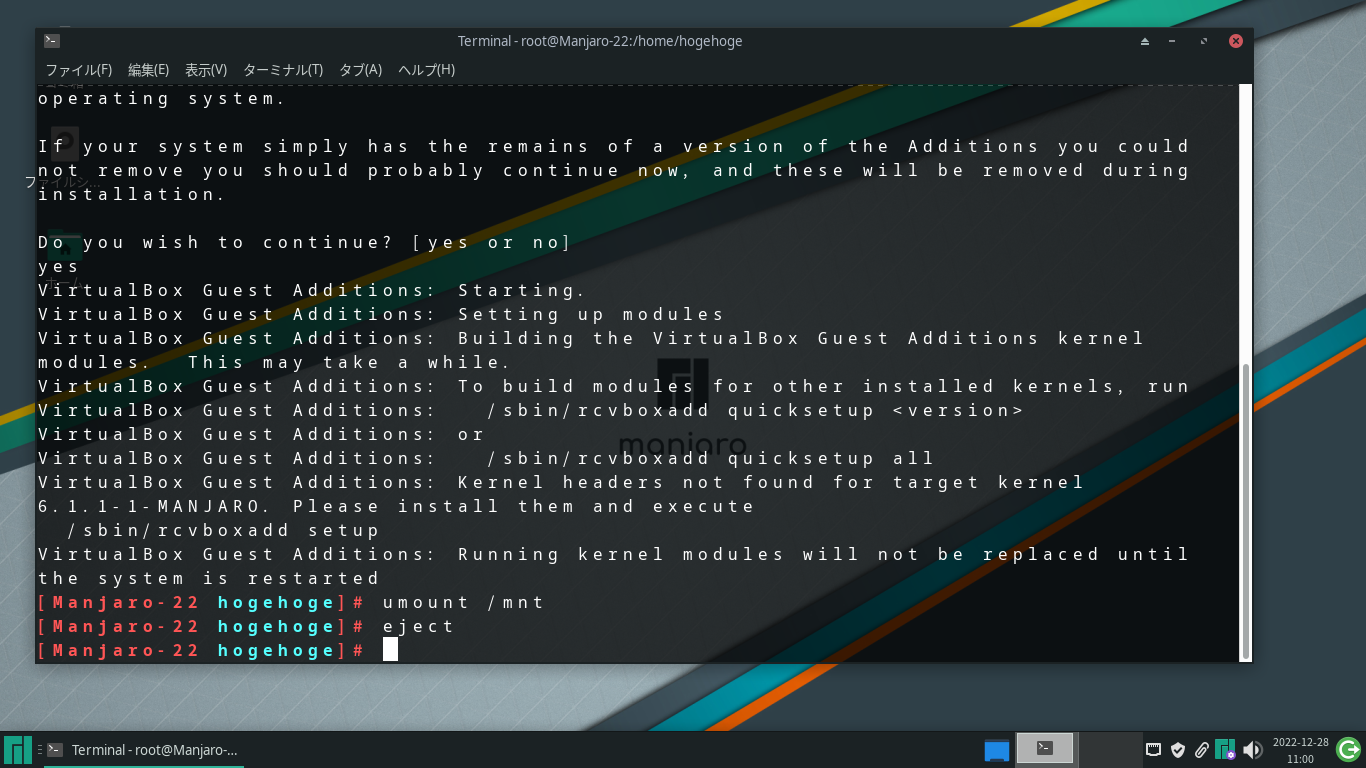Click the security shield tray icon
The width and height of the screenshot is (1366, 768).
click(1178, 749)
